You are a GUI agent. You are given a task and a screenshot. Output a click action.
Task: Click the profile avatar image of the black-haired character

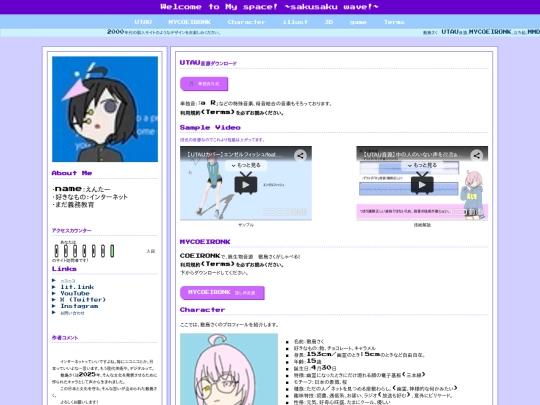point(105,109)
